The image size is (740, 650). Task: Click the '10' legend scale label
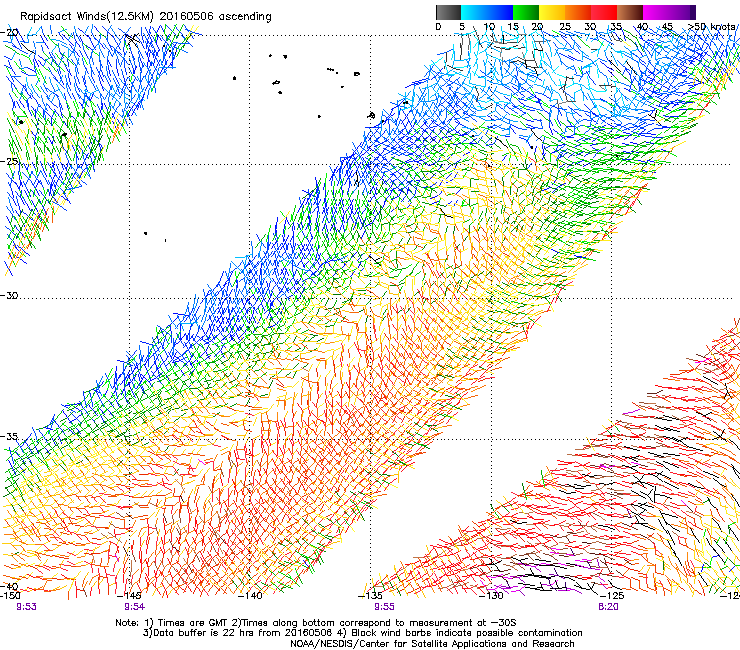[489, 27]
